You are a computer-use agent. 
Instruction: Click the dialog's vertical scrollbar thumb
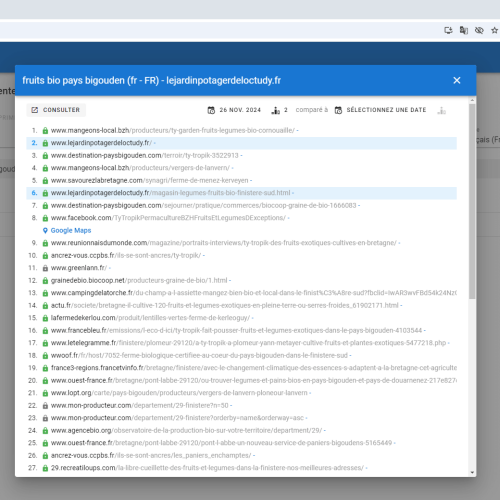click(x=472, y=201)
